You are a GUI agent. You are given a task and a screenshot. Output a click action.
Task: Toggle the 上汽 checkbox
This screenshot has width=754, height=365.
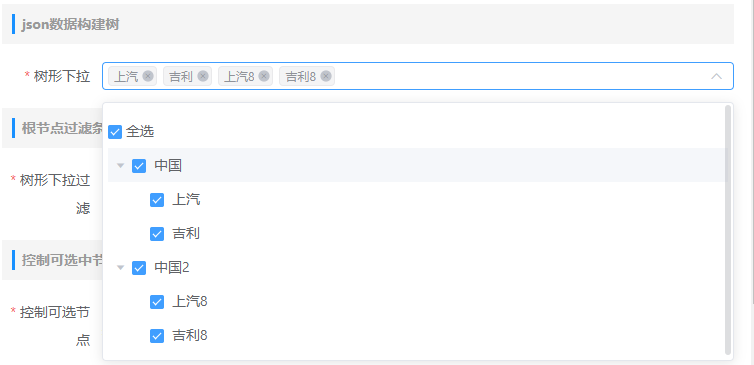[157, 200]
